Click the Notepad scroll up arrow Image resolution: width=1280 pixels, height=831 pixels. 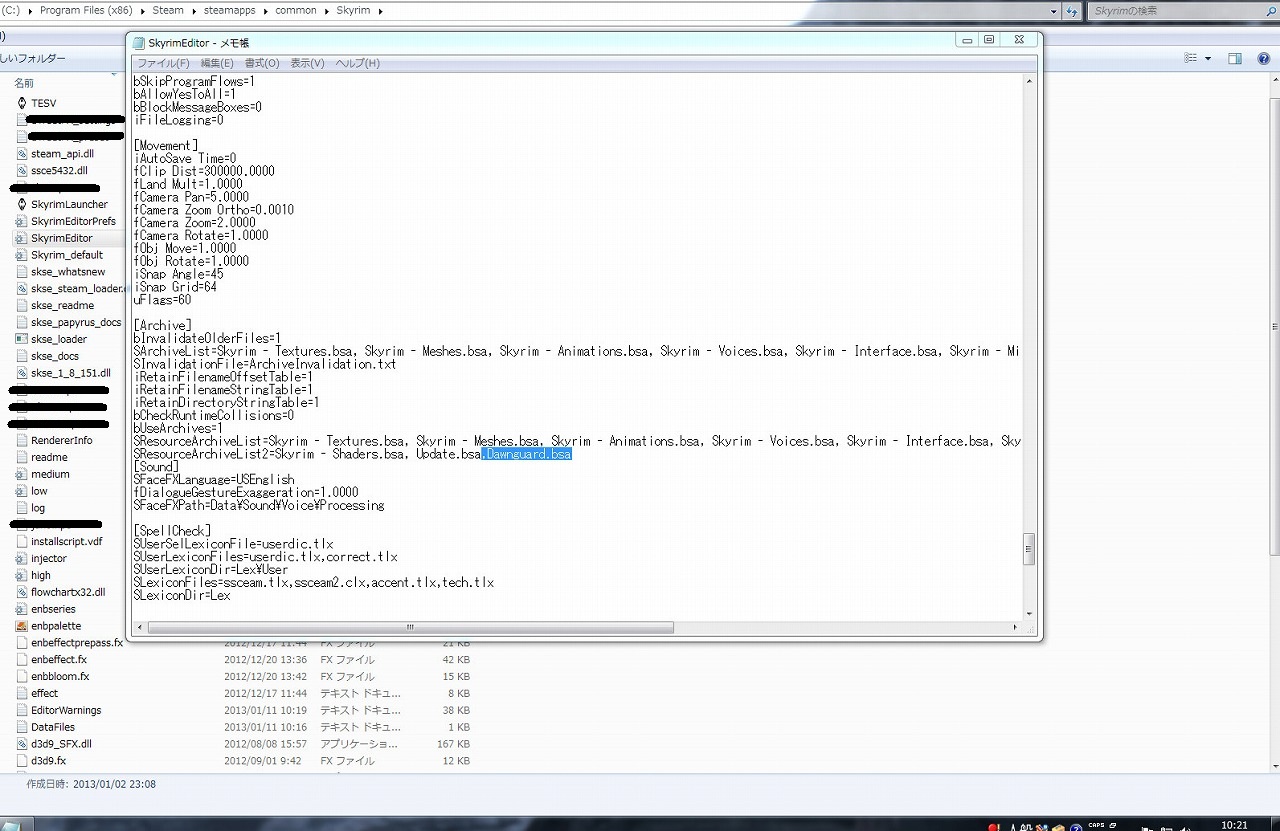click(1029, 81)
